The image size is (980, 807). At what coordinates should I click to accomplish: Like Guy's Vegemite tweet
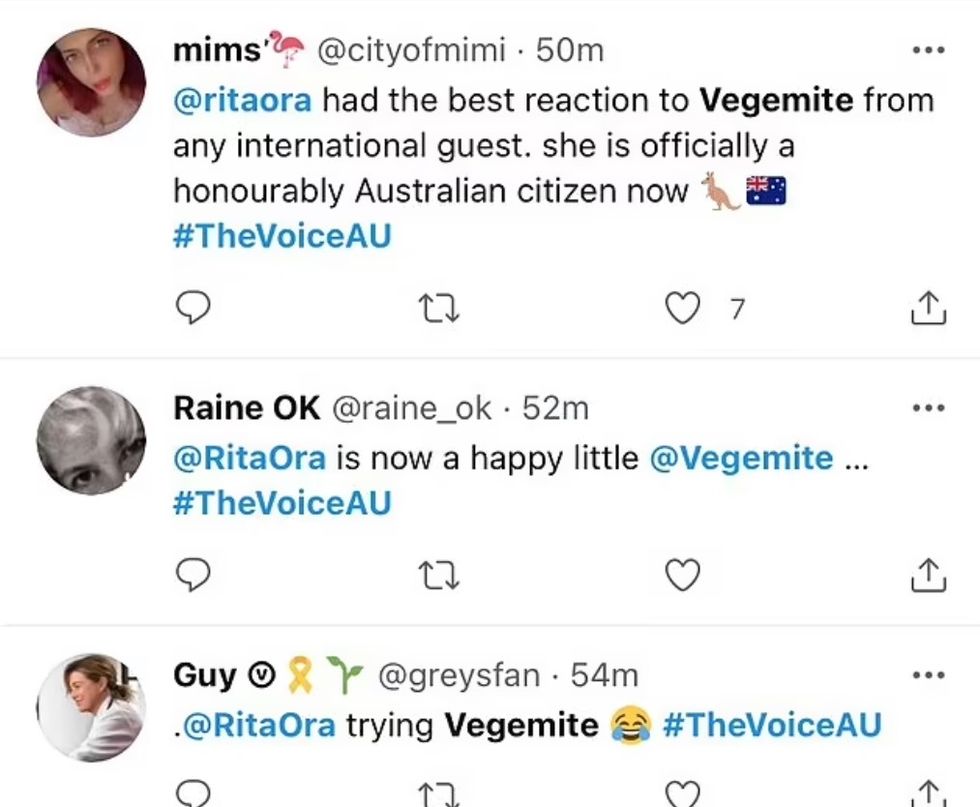(x=683, y=795)
